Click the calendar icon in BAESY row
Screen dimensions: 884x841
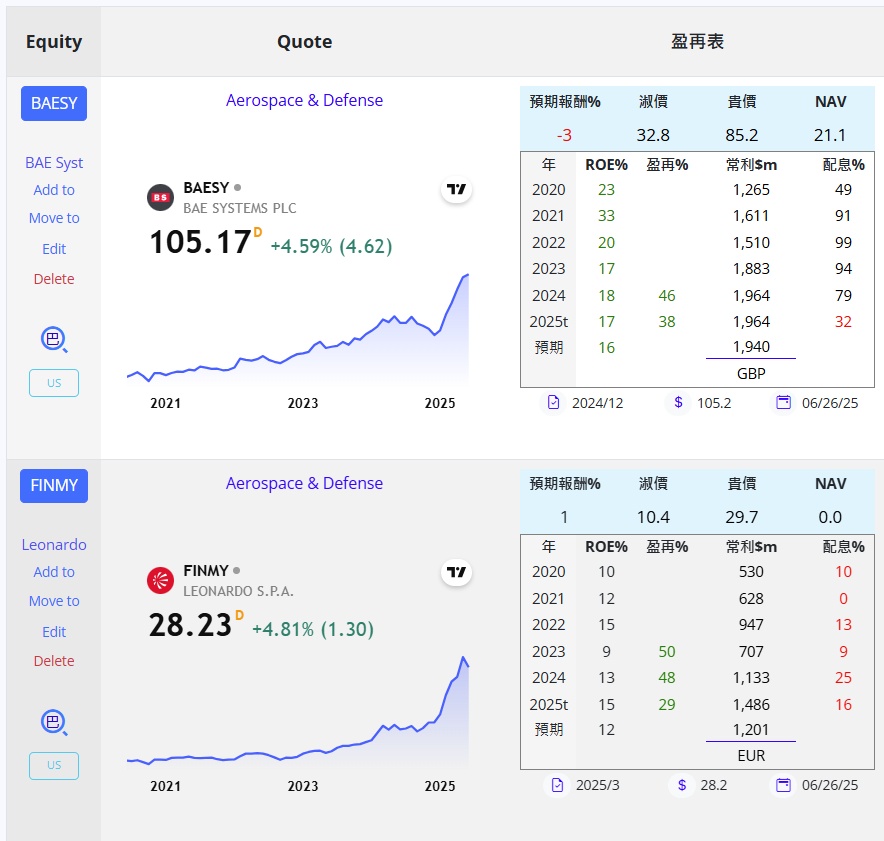(784, 402)
